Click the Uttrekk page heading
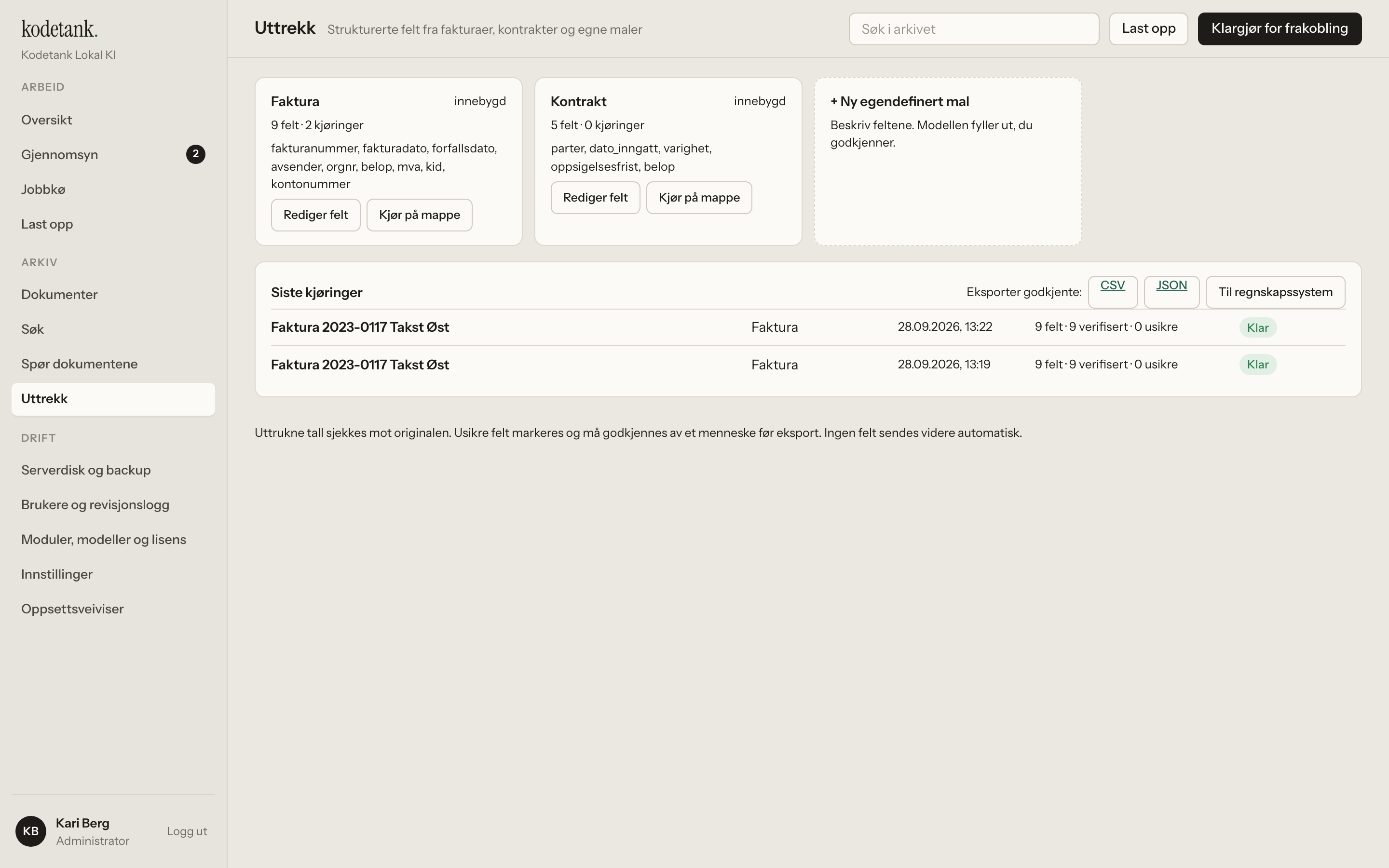The image size is (1389, 868). point(285,28)
